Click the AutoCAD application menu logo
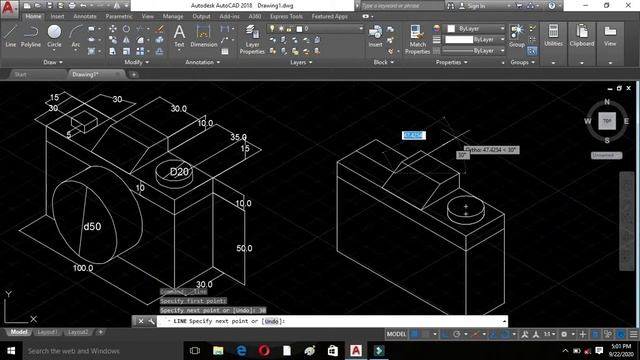This screenshot has width=640, height=360. [x=9, y=8]
